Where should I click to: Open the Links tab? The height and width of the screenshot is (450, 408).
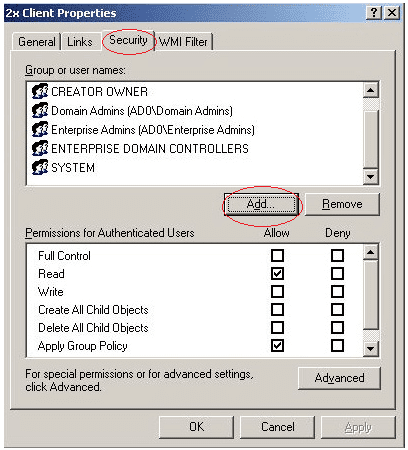pos(80,42)
